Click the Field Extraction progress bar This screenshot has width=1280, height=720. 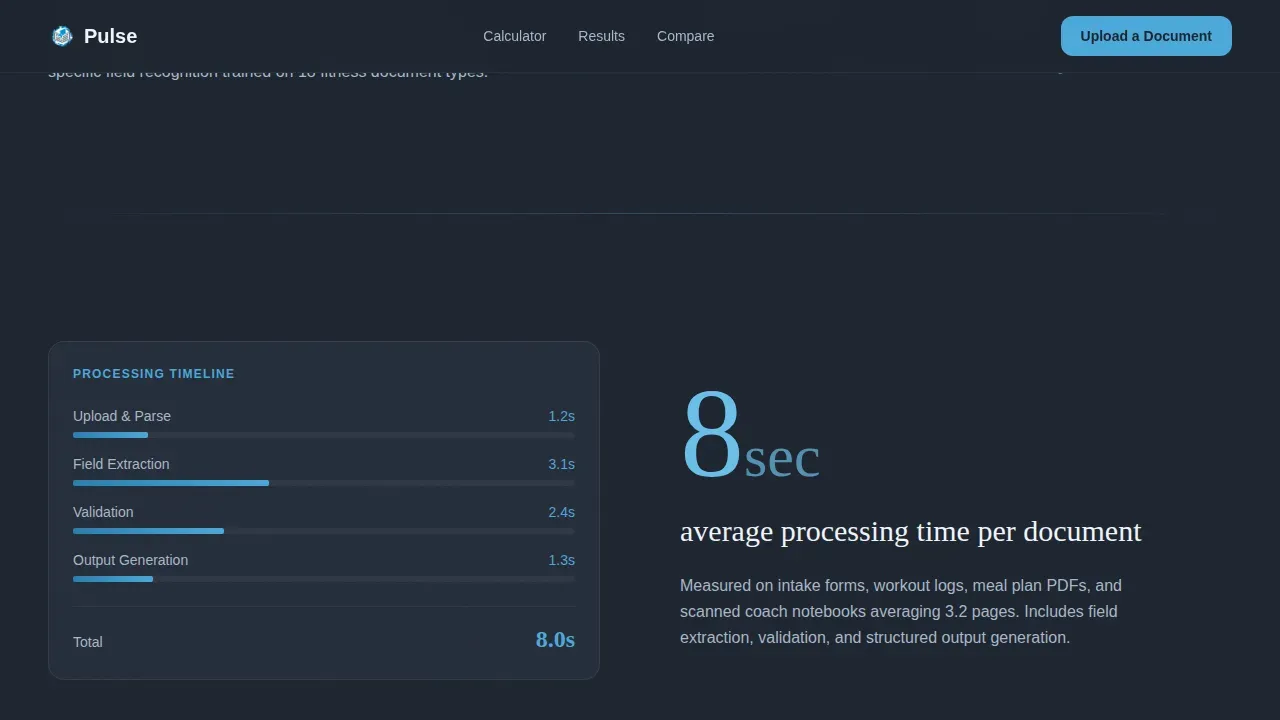point(324,483)
